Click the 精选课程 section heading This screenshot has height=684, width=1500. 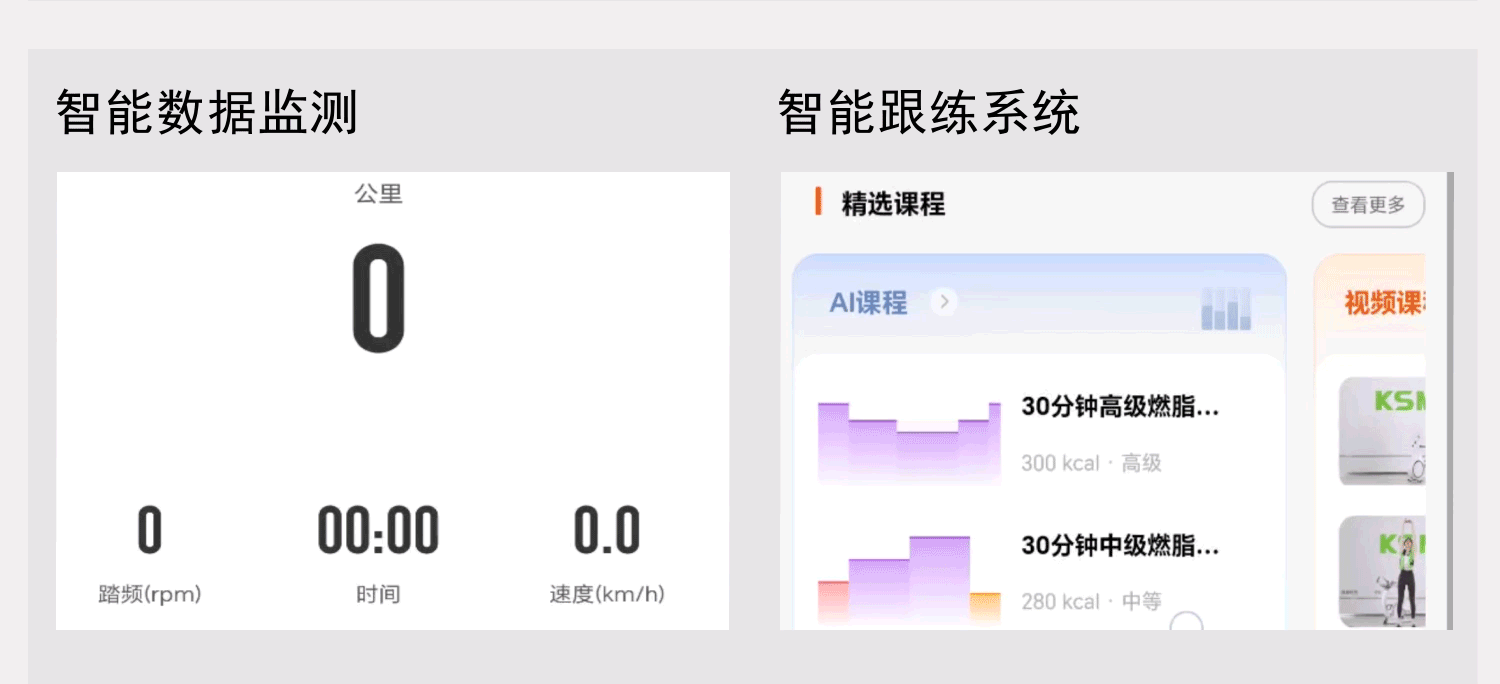[x=892, y=205]
